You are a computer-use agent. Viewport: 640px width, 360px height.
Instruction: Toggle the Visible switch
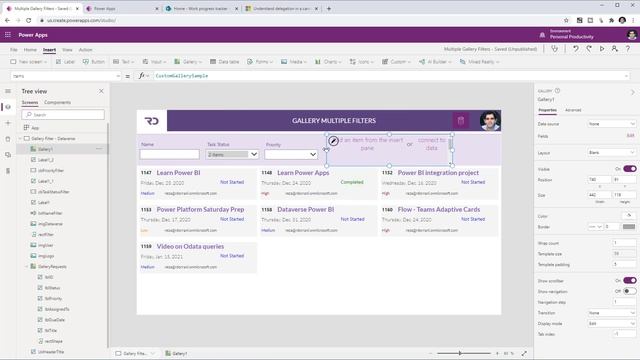coord(629,169)
